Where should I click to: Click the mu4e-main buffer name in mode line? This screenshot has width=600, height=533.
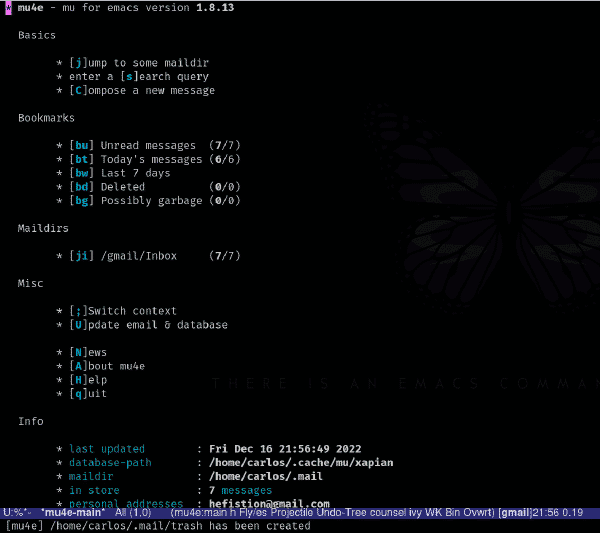(73, 512)
